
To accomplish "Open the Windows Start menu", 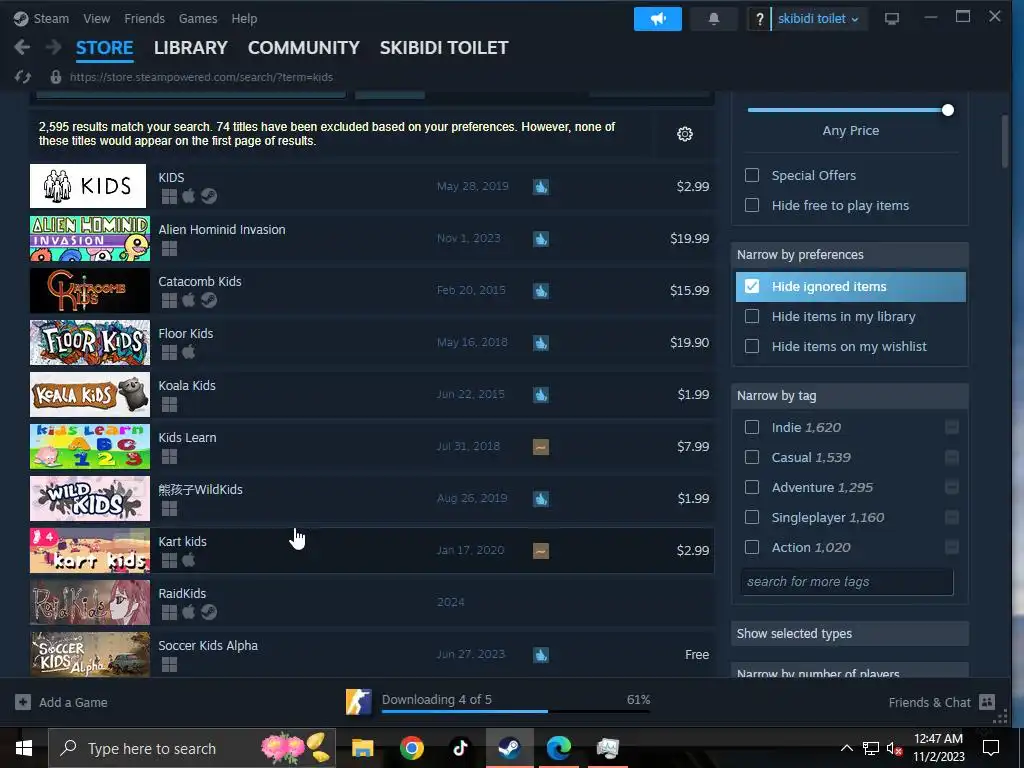I will pyautogui.click(x=24, y=748).
